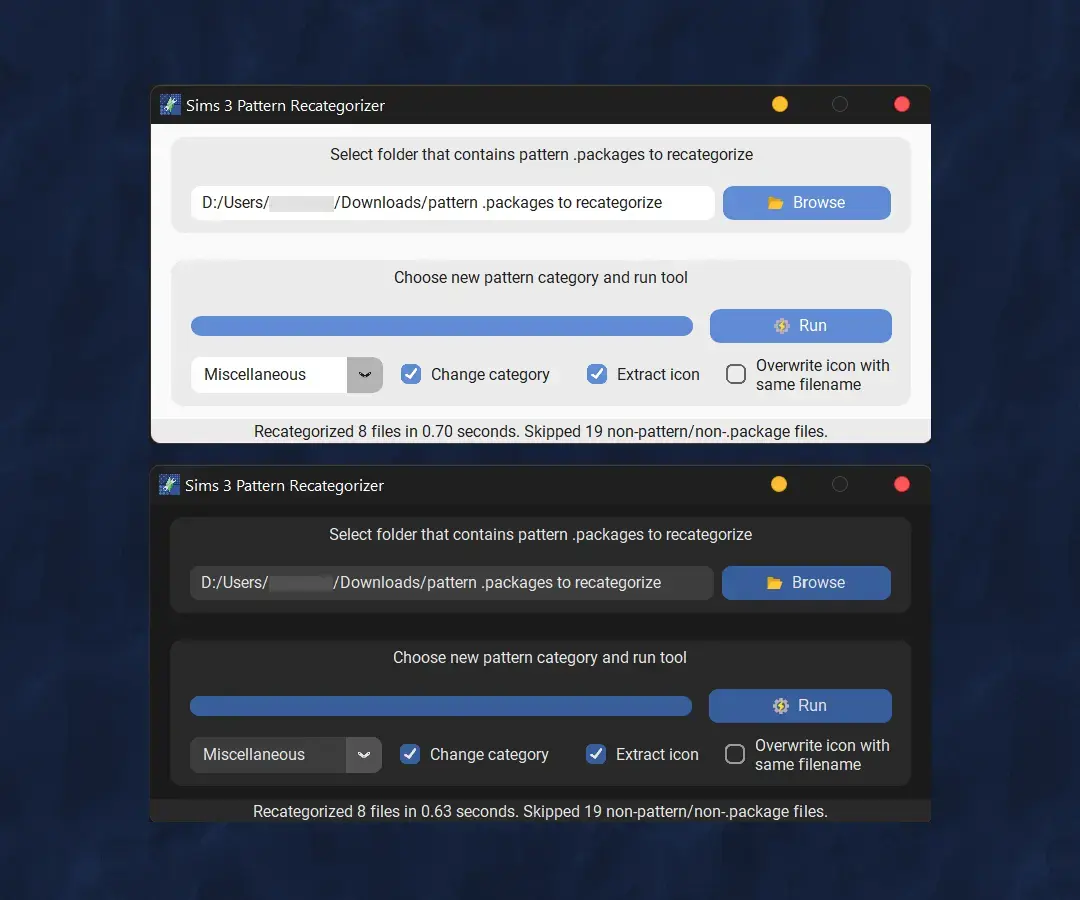Screen dimensions: 1080x900
Task: Click Run button in the dark window
Action: pos(800,706)
